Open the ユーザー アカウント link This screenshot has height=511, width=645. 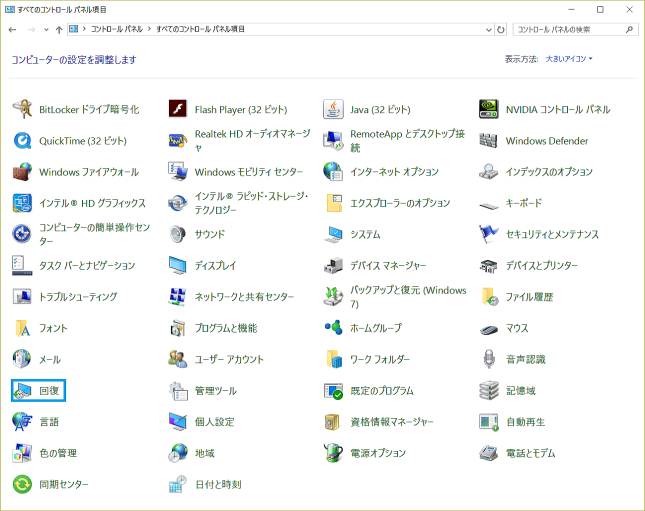click(x=229, y=360)
